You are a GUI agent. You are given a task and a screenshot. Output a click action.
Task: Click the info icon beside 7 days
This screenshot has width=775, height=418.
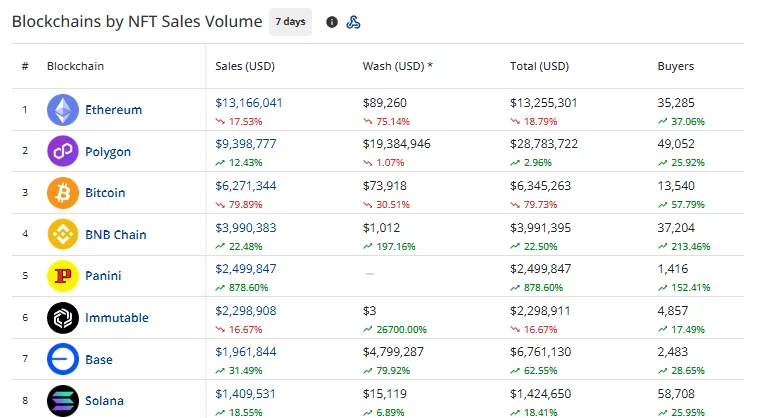pos(332,22)
